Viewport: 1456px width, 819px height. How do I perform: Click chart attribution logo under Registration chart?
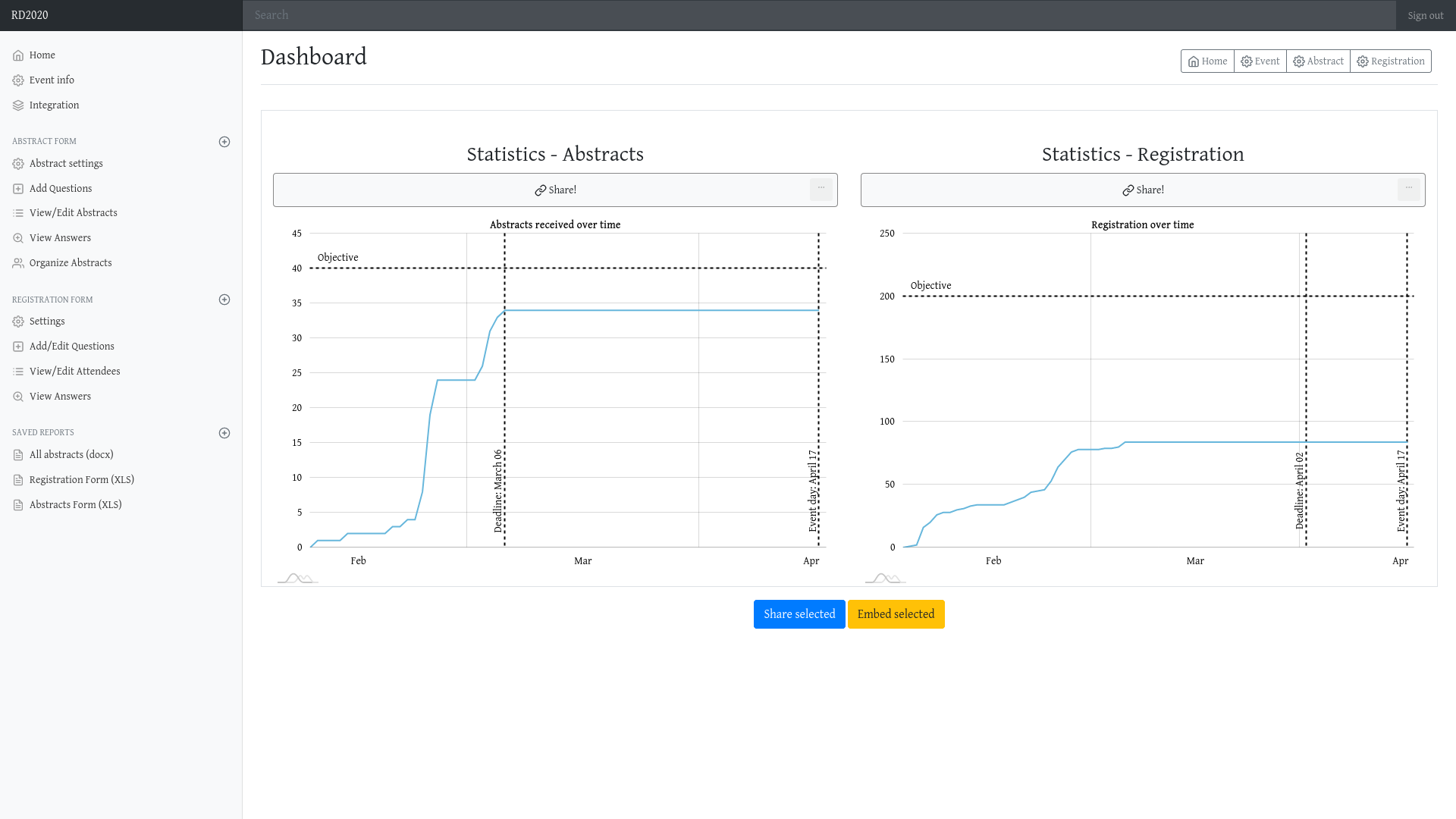tap(885, 579)
